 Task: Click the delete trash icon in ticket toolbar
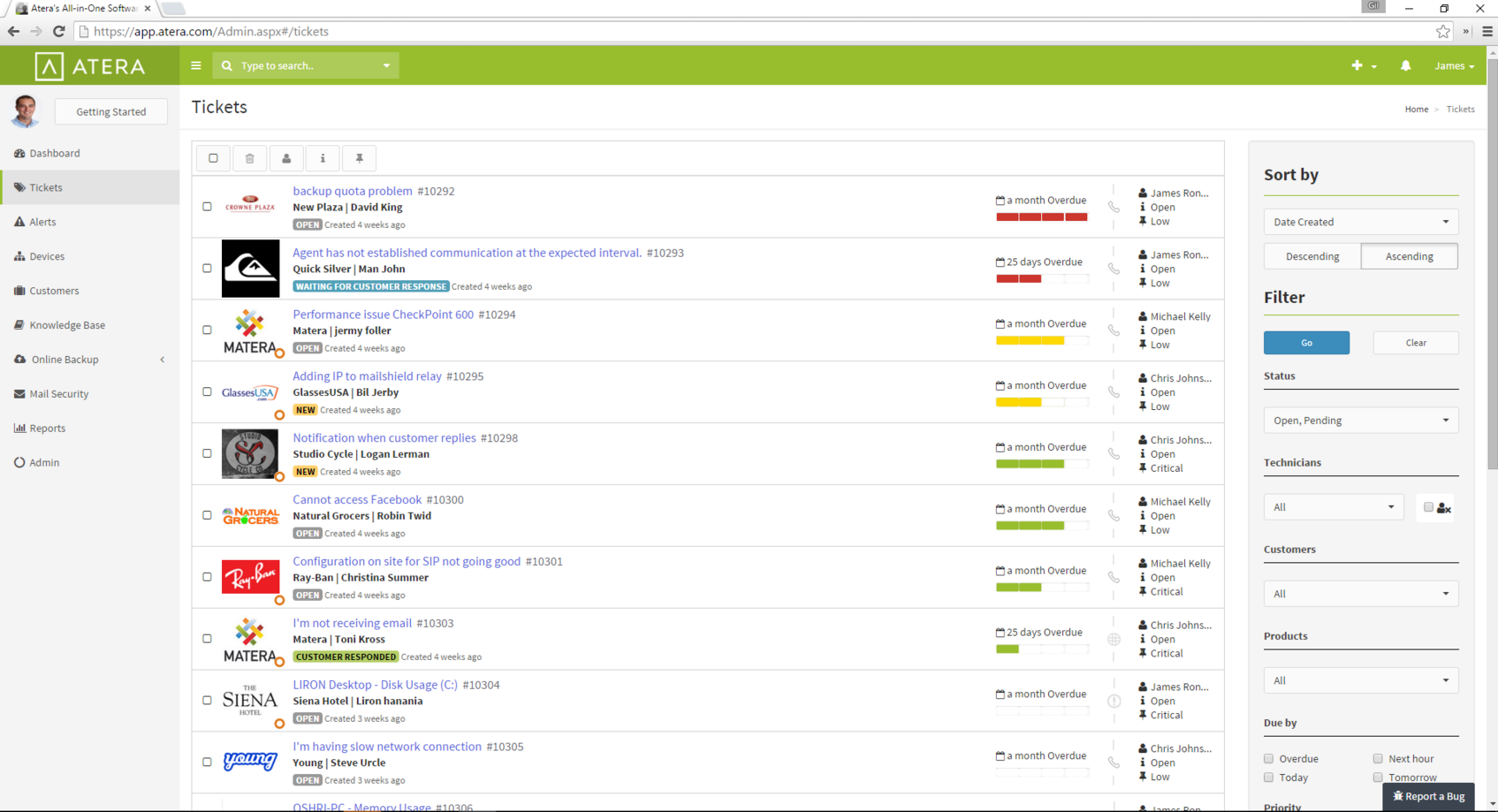(250, 158)
